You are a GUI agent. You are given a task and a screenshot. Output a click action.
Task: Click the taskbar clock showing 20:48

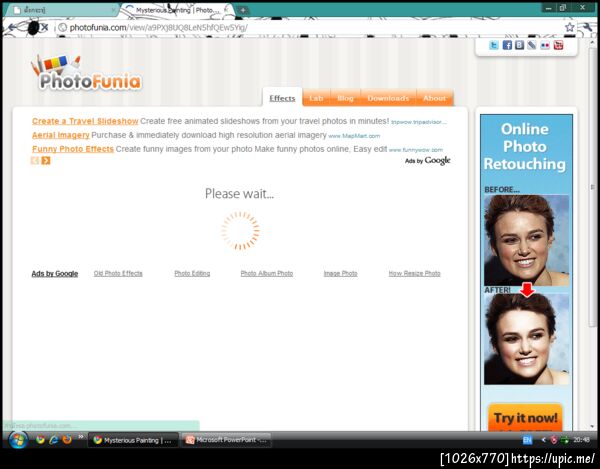581,440
